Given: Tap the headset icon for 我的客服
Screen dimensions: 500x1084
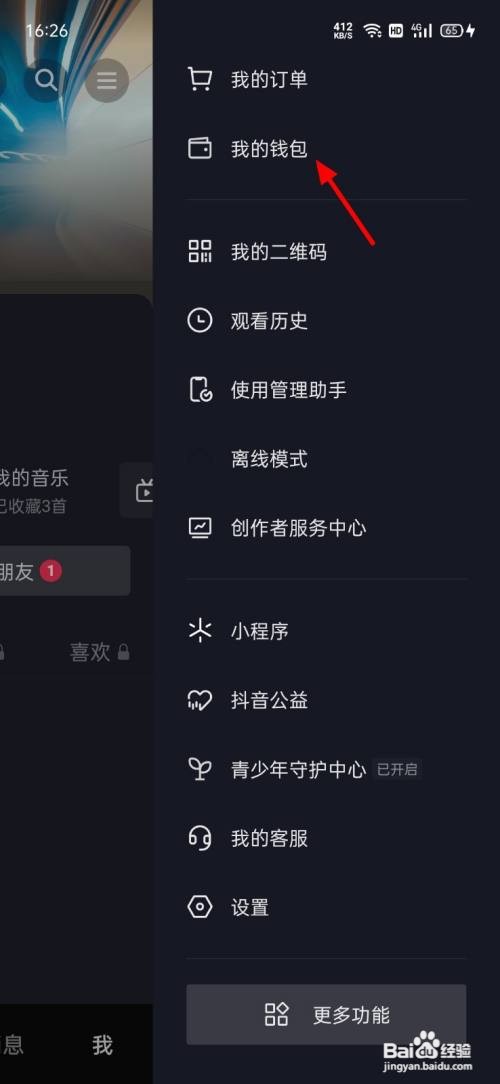Looking at the screenshot, I should (x=200, y=839).
